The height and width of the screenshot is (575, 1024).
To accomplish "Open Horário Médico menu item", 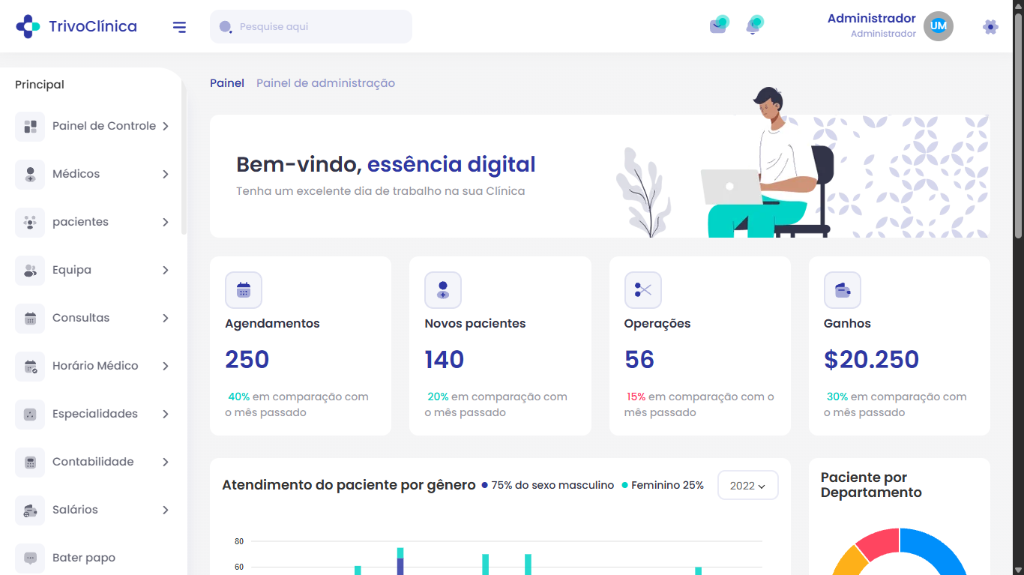I will coord(93,366).
